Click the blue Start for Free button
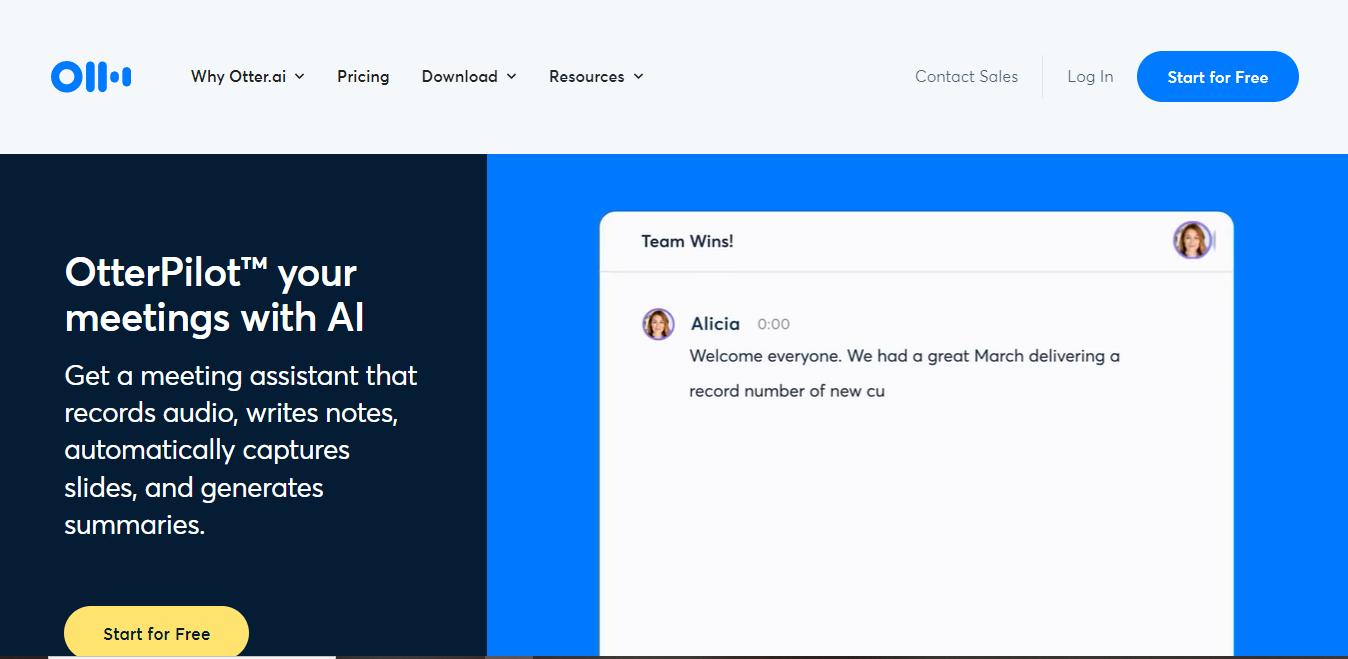The height and width of the screenshot is (659, 1348). [x=1218, y=77]
